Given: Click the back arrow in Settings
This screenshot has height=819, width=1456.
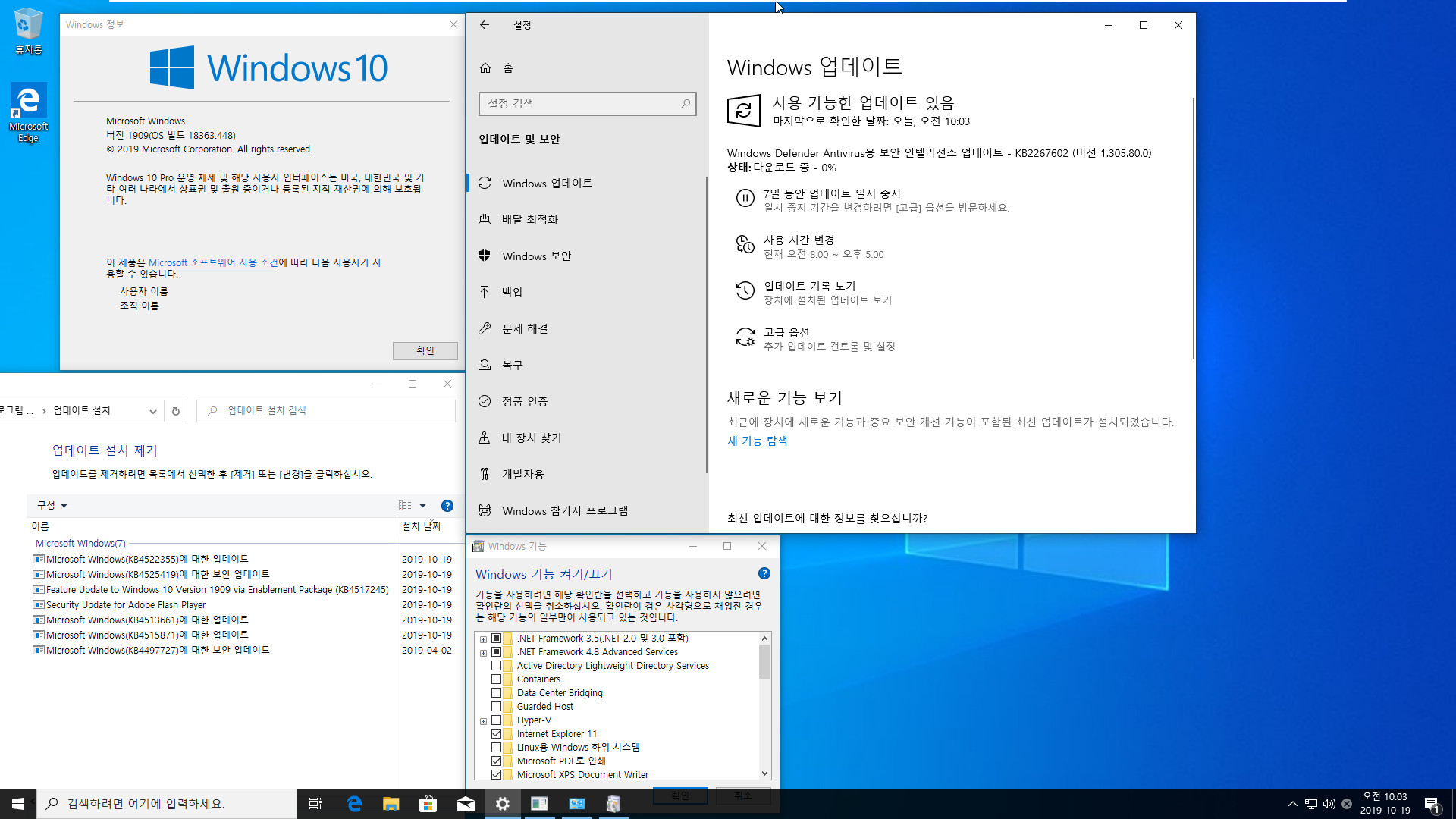Looking at the screenshot, I should click(x=485, y=25).
